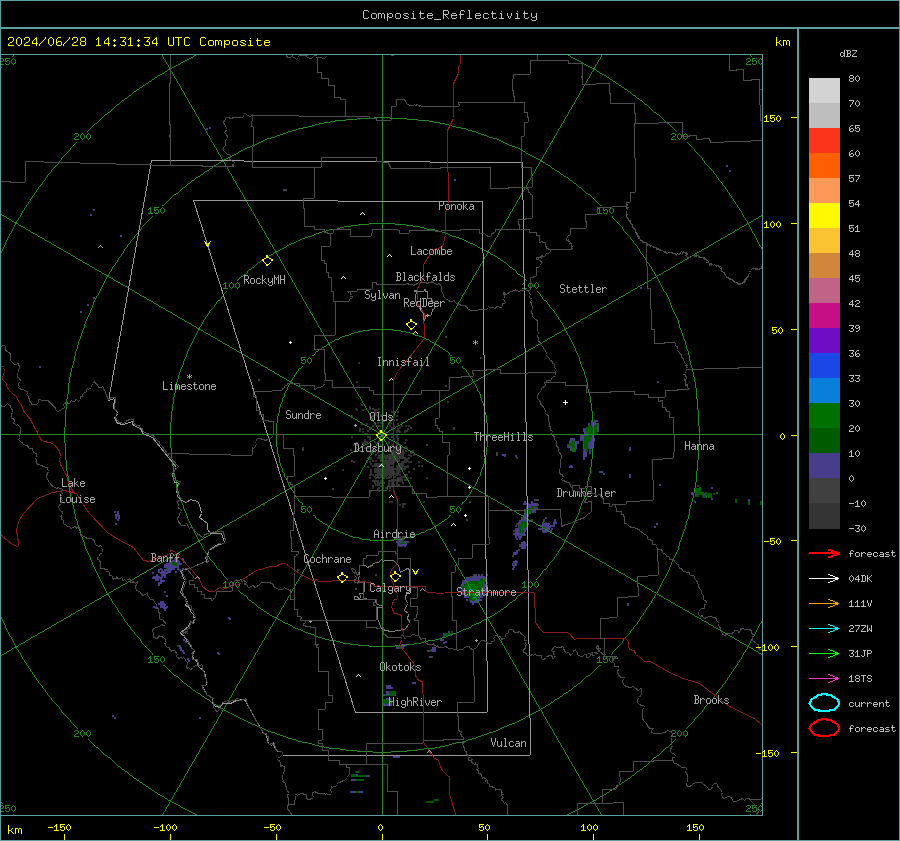This screenshot has width=900, height=841.
Task: Click the Cochrane label
Action: pos(327,559)
